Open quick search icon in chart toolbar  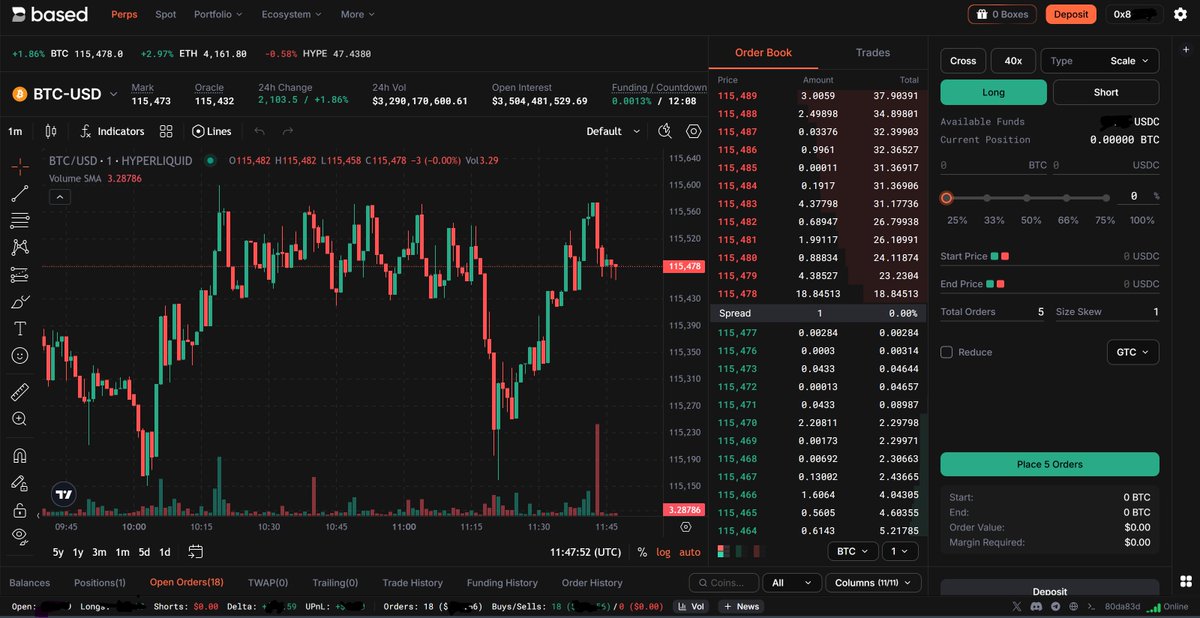(665, 131)
